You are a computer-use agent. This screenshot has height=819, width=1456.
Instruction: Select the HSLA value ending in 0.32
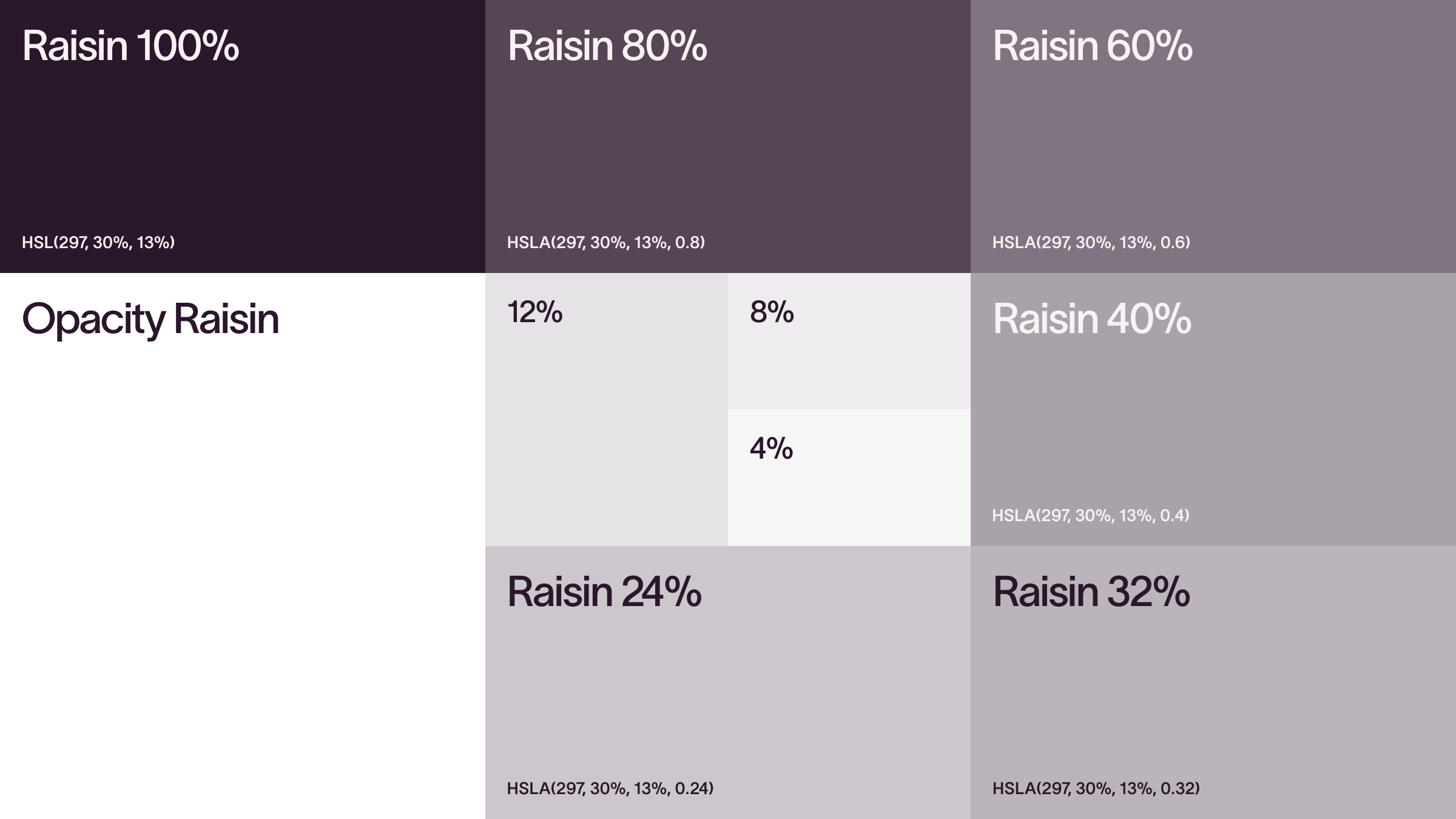(1096, 789)
